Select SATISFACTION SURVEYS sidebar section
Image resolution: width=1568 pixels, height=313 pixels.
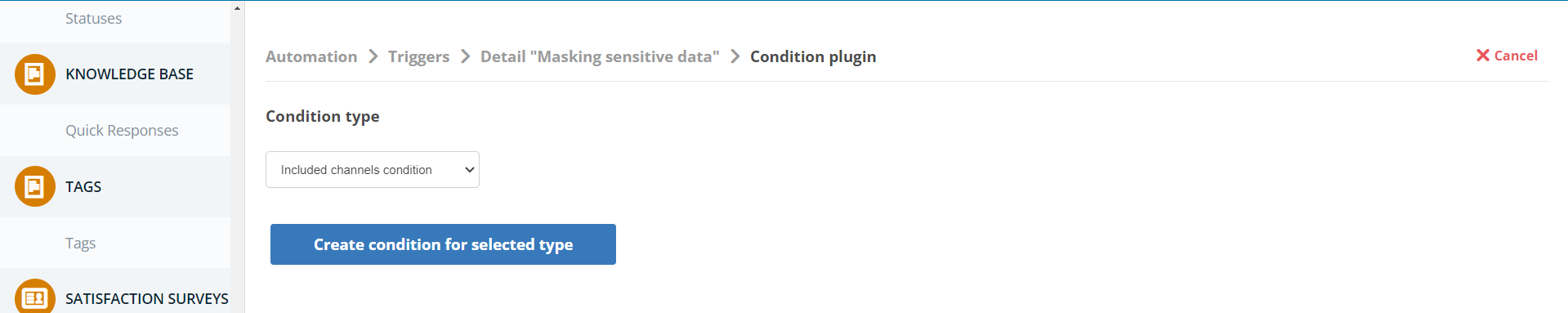pyautogui.click(x=147, y=299)
